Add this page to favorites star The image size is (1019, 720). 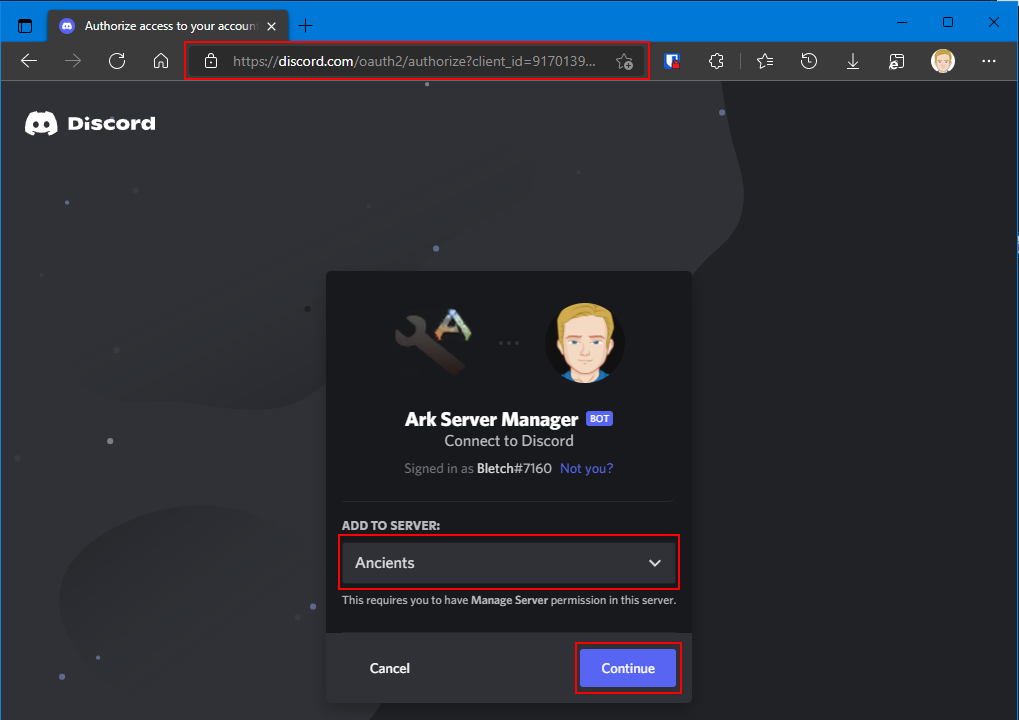[x=624, y=61]
